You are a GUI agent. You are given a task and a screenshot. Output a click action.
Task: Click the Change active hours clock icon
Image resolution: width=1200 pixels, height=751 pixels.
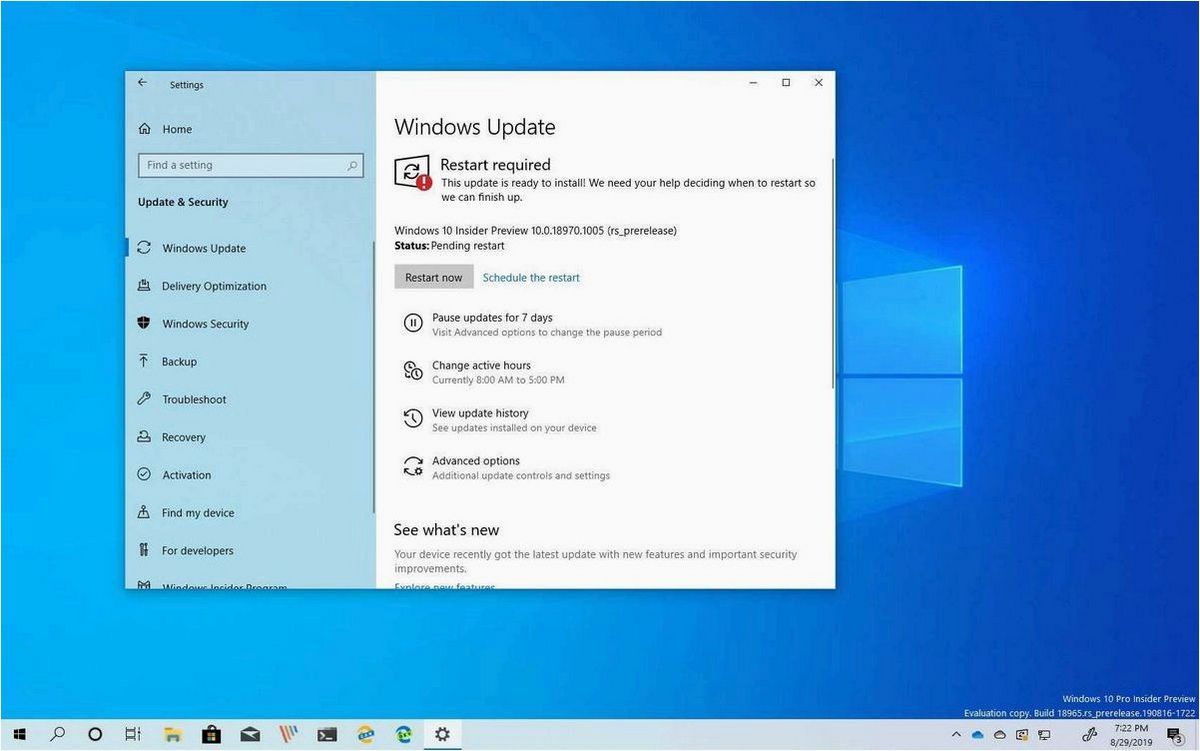[413, 371]
